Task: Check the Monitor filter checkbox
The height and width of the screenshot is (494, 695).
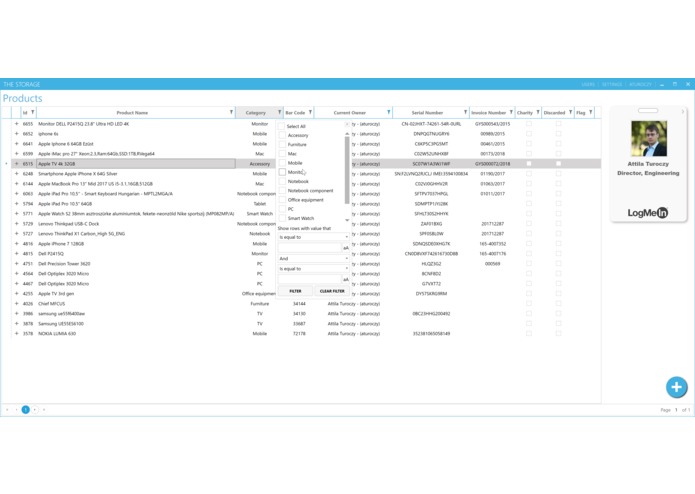Action: tap(282, 172)
